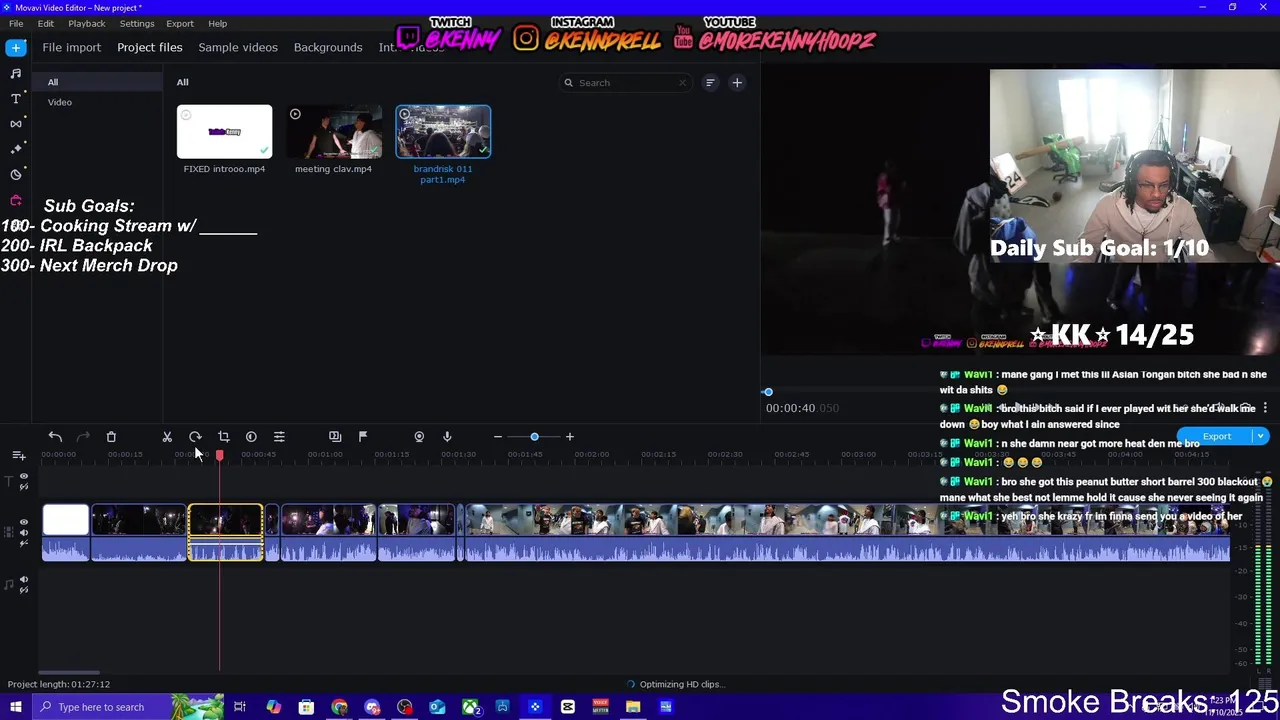Open the Help menu
The image size is (1280, 720).
(217, 23)
